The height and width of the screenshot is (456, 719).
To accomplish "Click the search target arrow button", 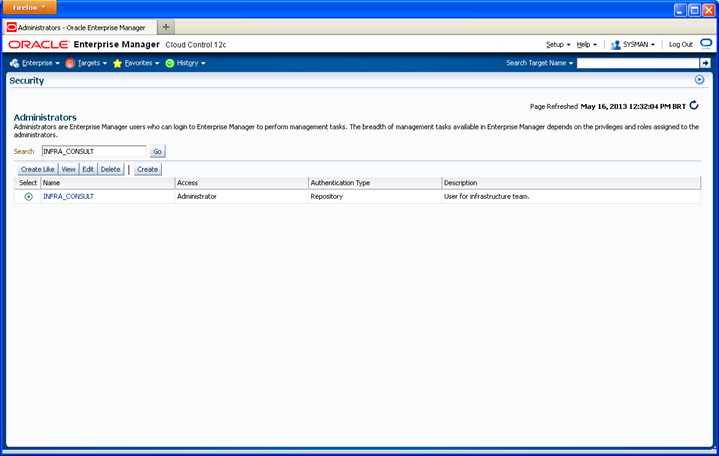I will [705, 63].
